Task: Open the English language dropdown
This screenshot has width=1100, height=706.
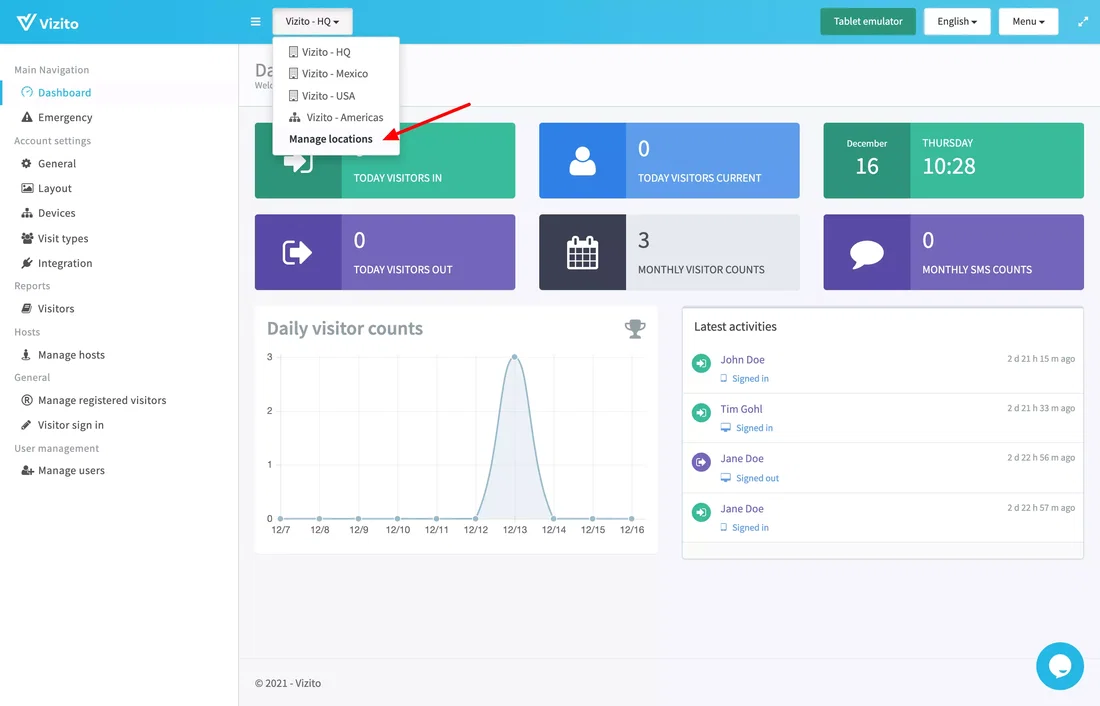Action: (956, 22)
